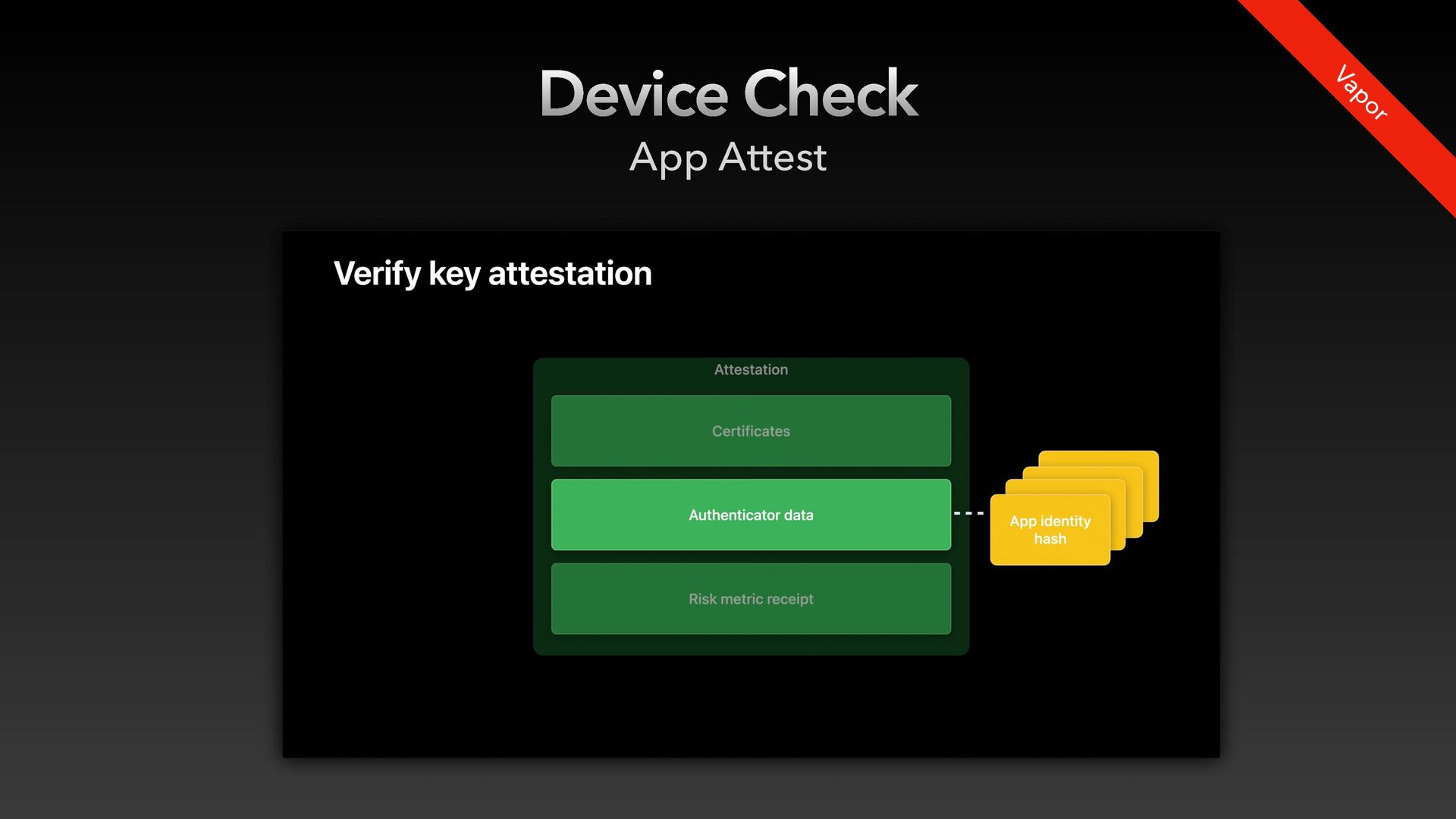1456x819 pixels.
Task: Select the Verify key attestation heading
Action: click(492, 274)
